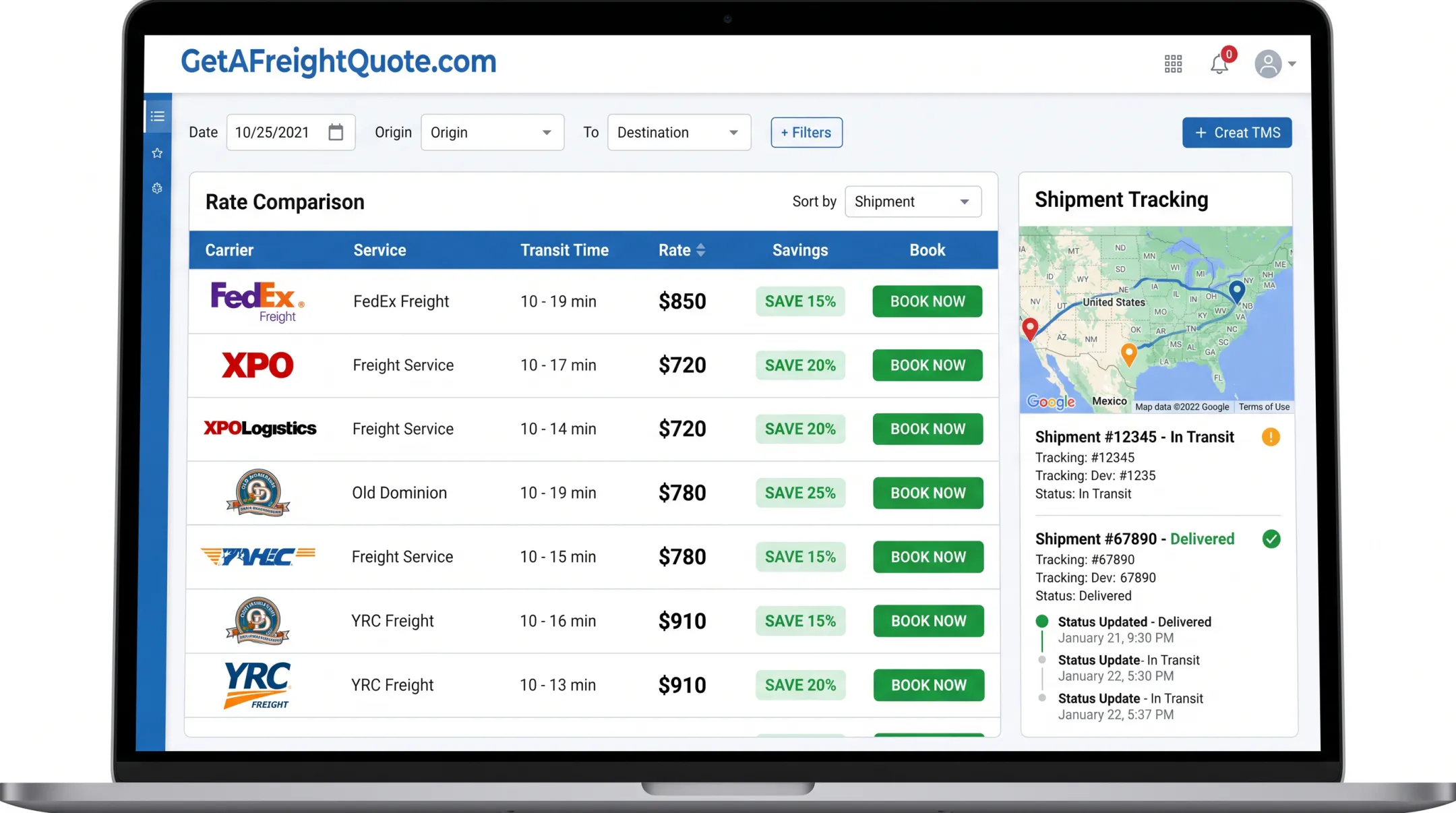Select the red map pin on the map
Screen dimensions: 1456x813
point(1030,328)
